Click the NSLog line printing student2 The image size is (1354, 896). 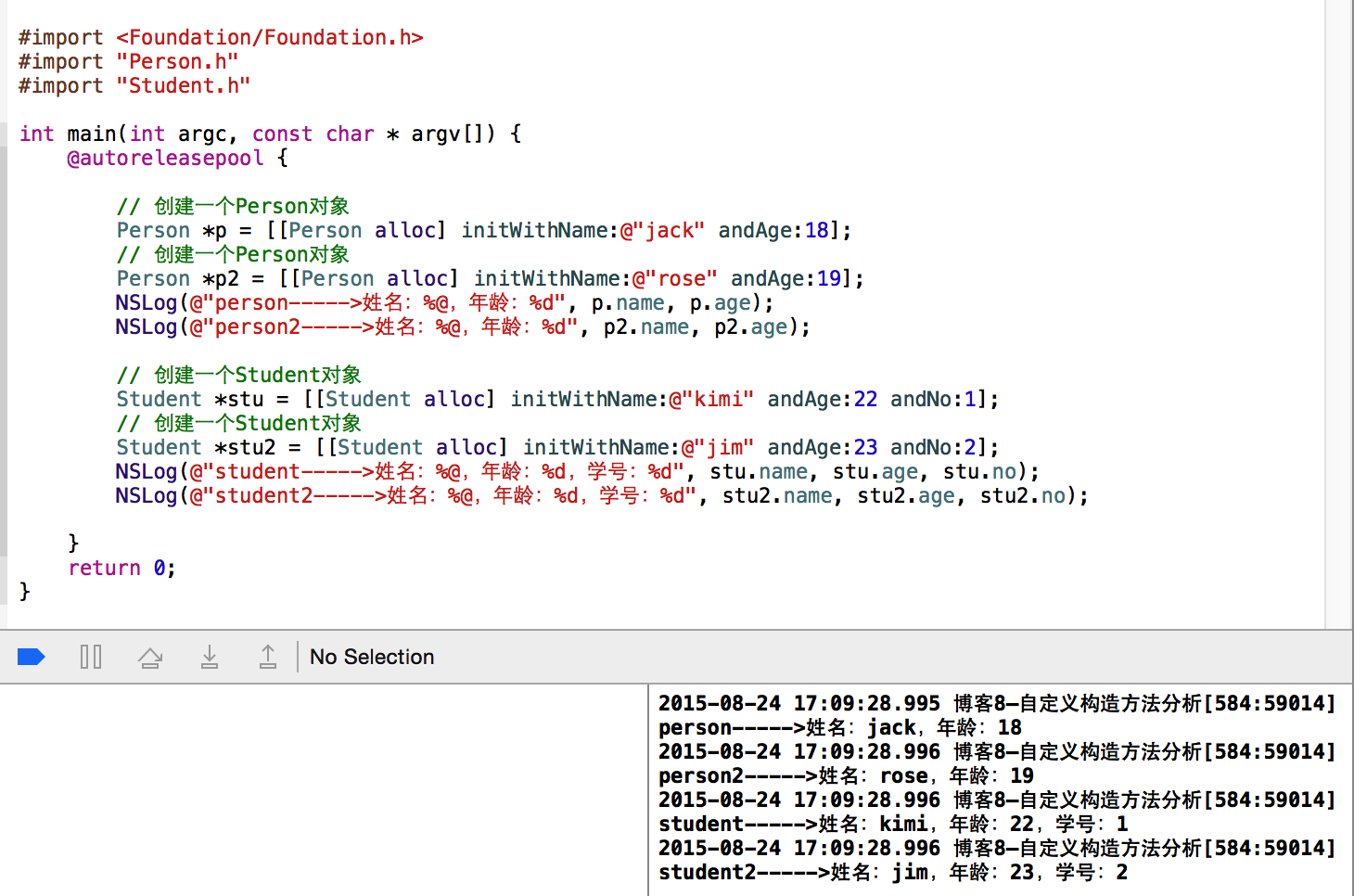tap(601, 495)
